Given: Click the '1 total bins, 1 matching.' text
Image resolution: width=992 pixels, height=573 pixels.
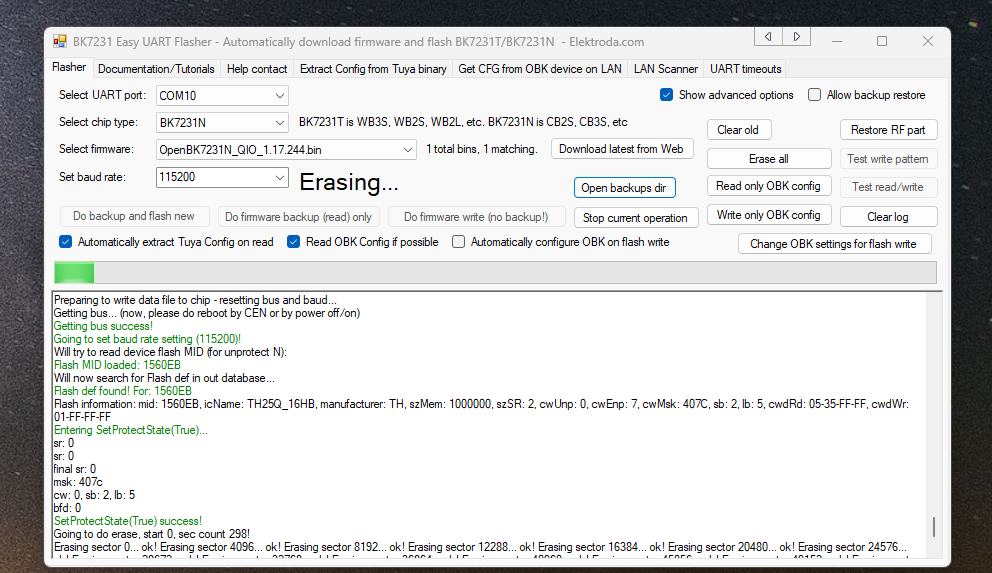Looking at the screenshot, I should (x=481, y=149).
